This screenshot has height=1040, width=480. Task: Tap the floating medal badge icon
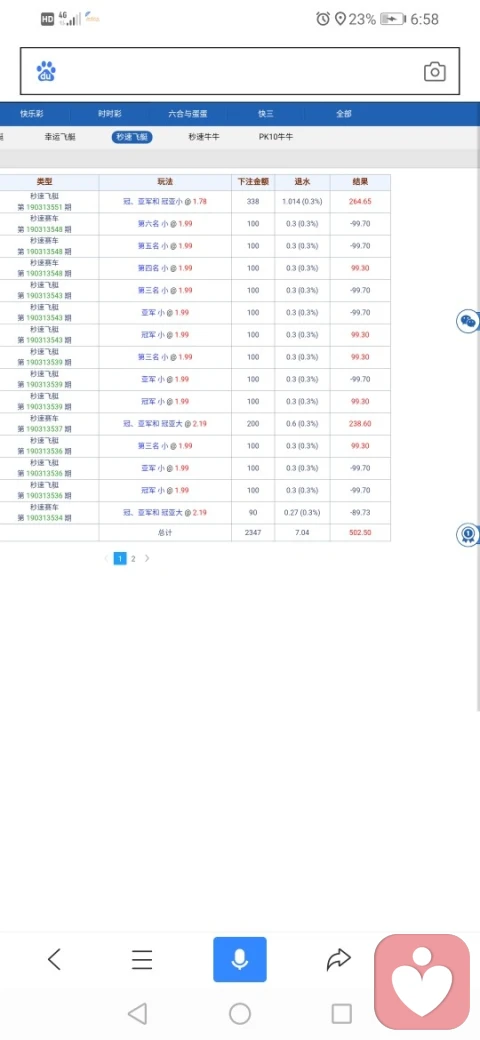click(468, 534)
